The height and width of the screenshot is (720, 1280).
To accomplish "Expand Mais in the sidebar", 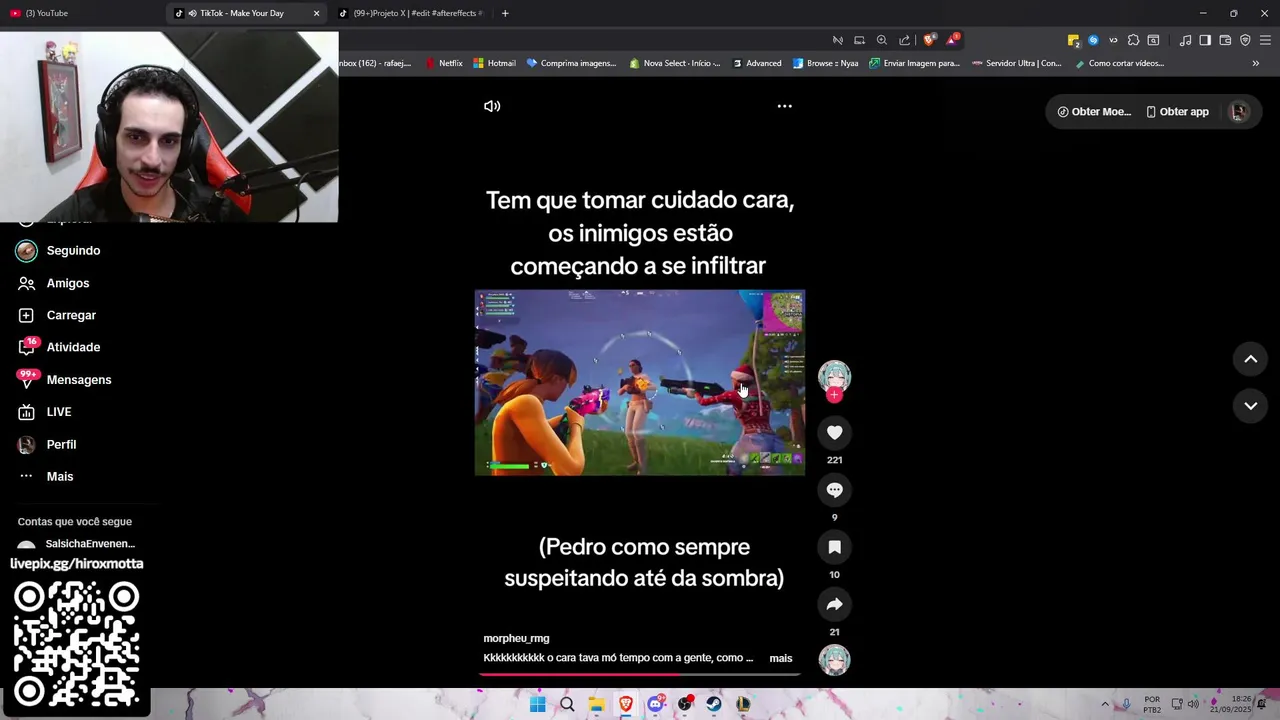I will (x=60, y=476).
